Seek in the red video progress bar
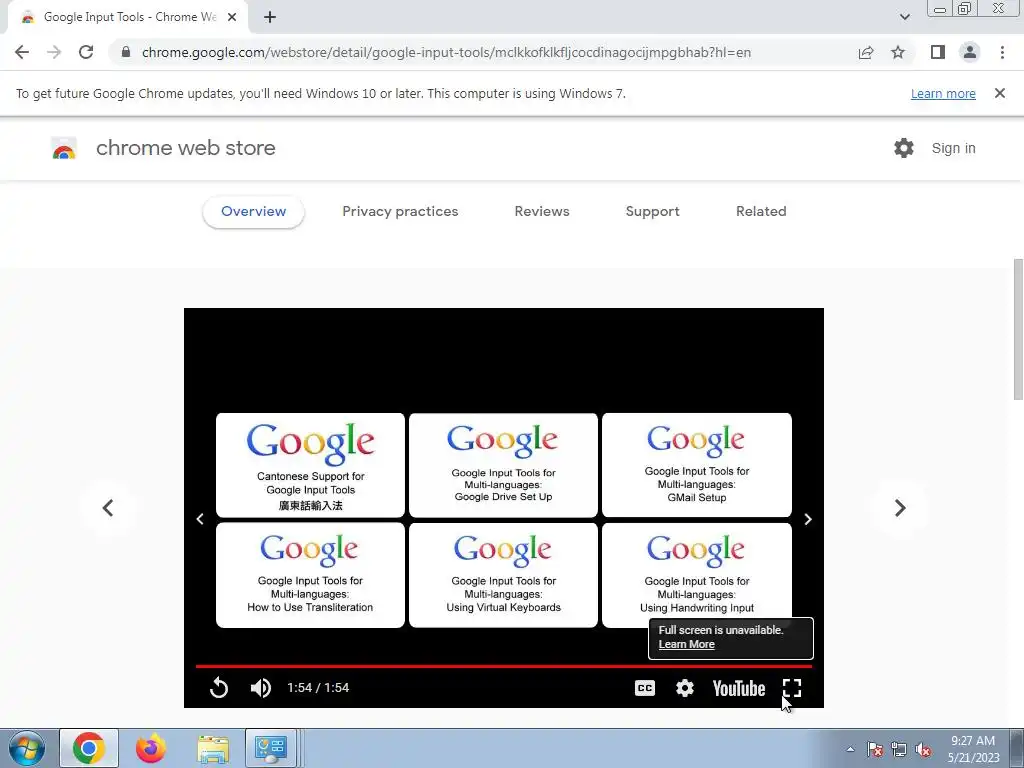 pos(504,666)
